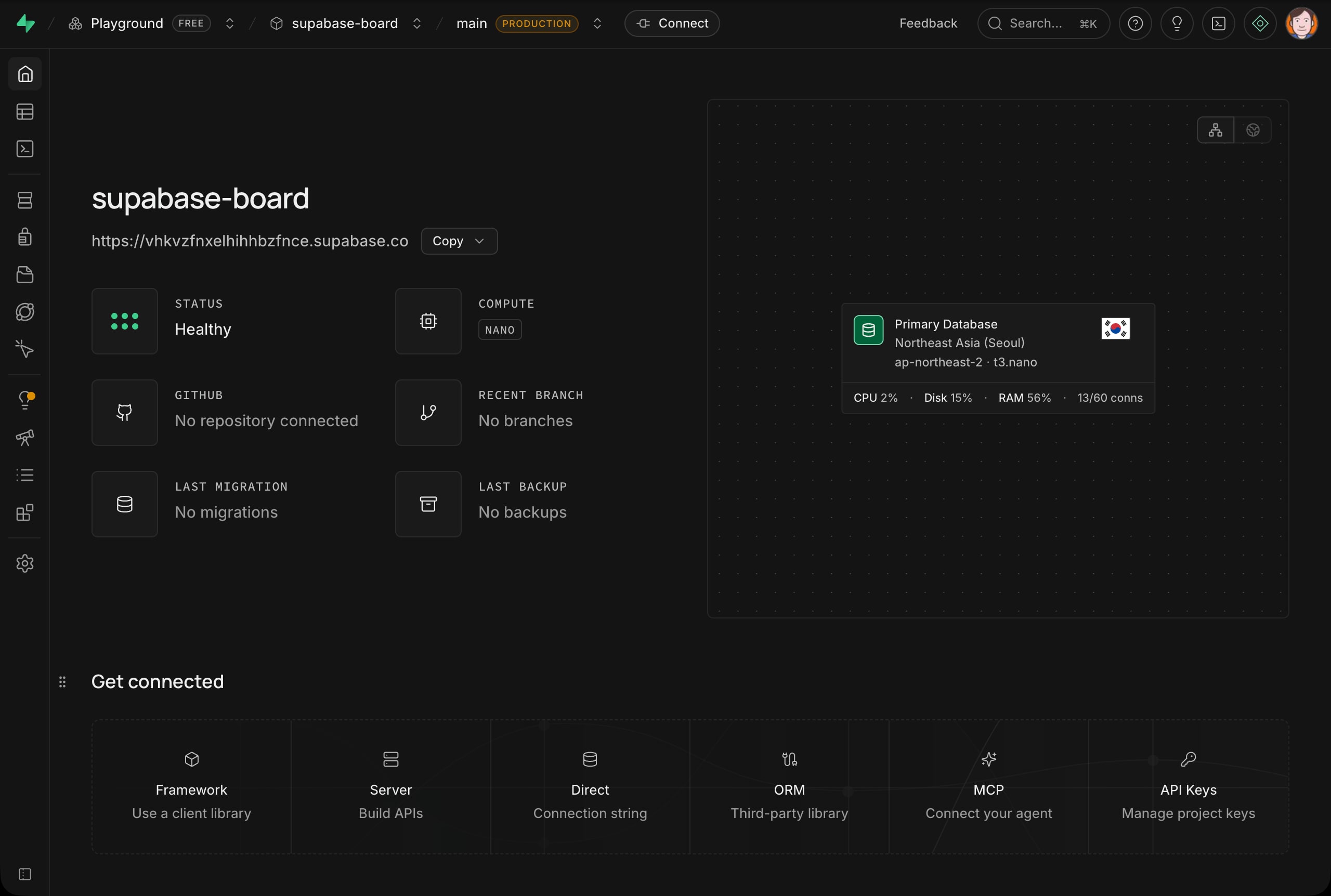Image resolution: width=1331 pixels, height=896 pixels.
Task: Click the GitHub icon tile
Action: [x=125, y=413]
